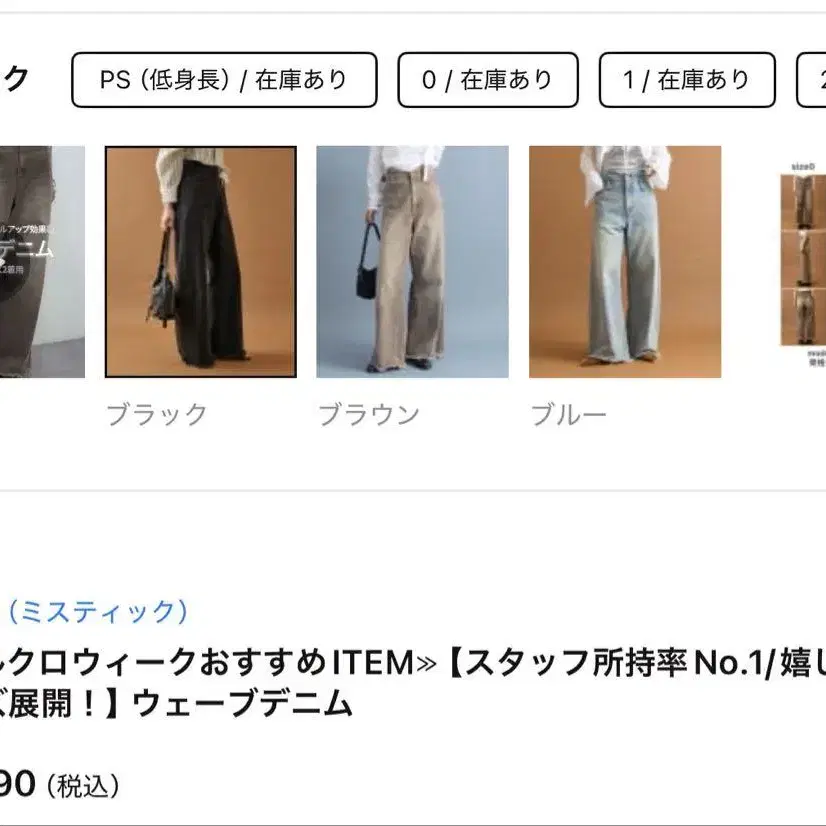This screenshot has width=826, height=826.
Task: Open the (ミスティック) brand link
Action: tap(98, 612)
